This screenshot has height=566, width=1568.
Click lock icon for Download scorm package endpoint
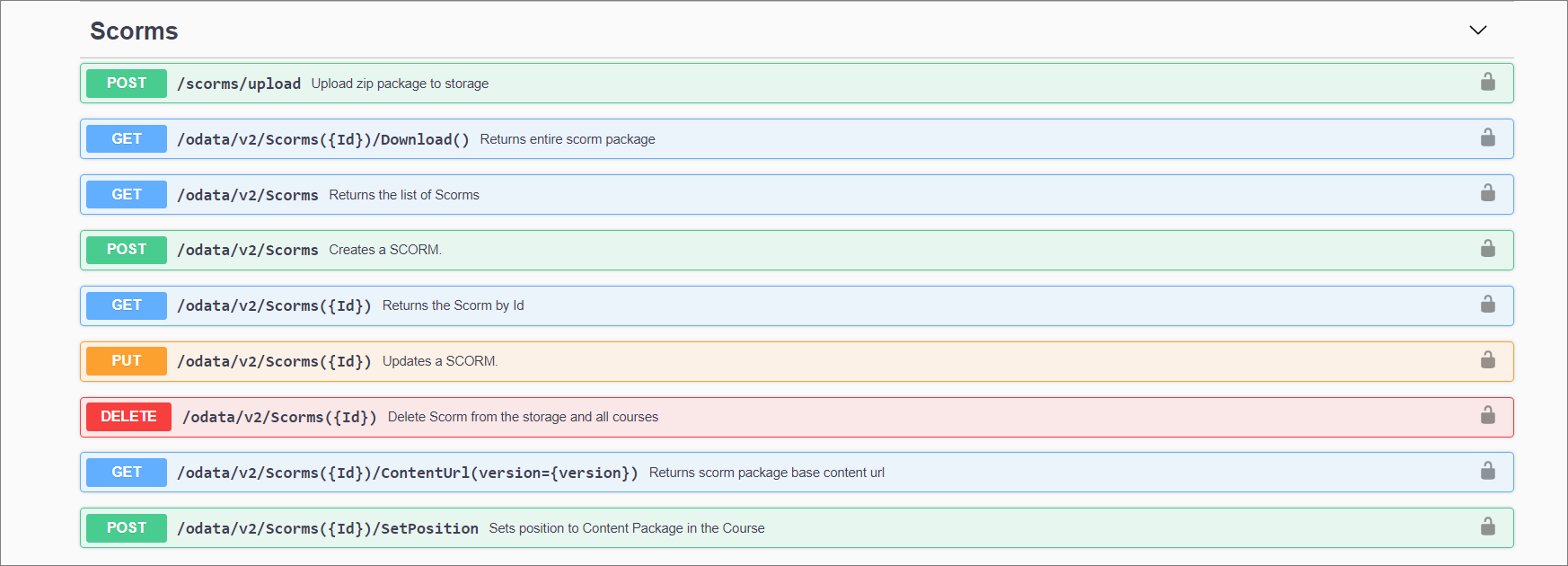tap(1487, 138)
